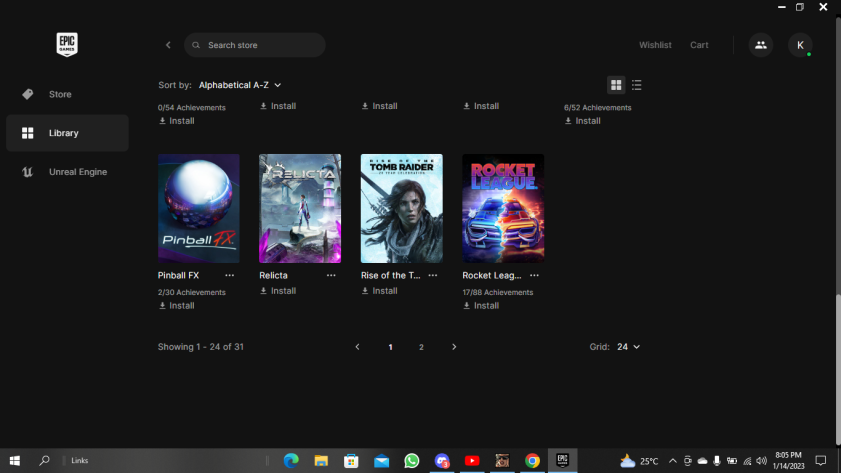The image size is (841, 473).
Task: Click 17/88 Achievements under Rocket League
Action: (498, 293)
